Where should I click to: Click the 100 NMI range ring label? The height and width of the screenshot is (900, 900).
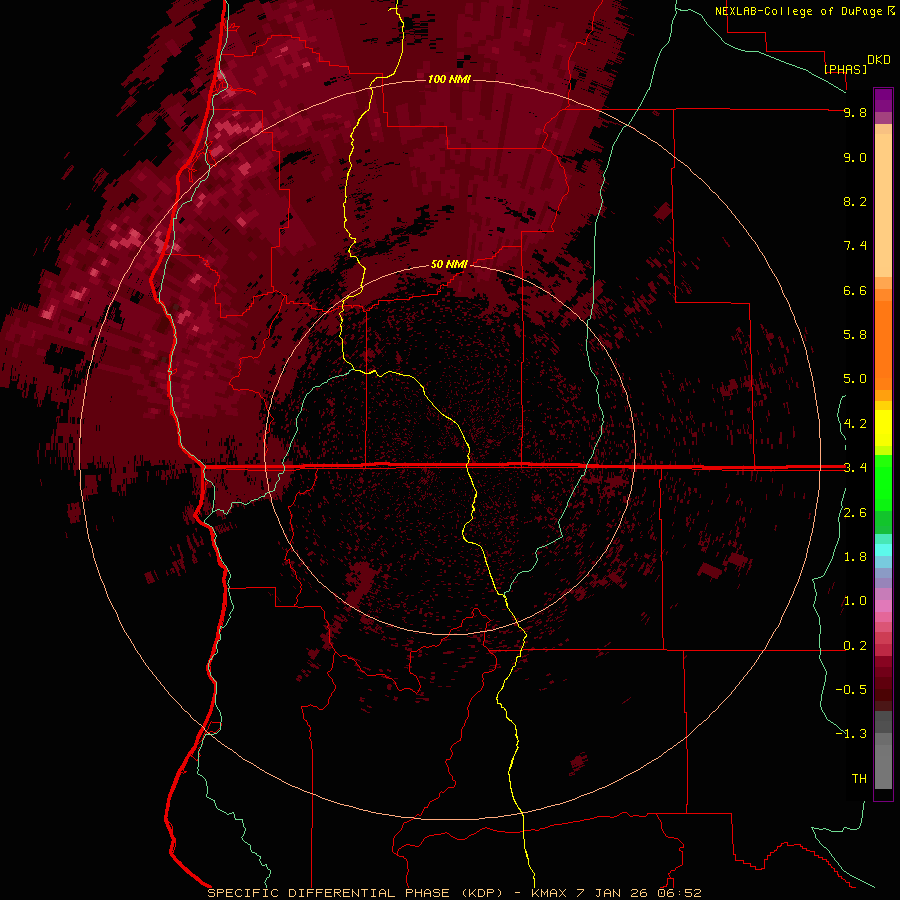(449, 79)
